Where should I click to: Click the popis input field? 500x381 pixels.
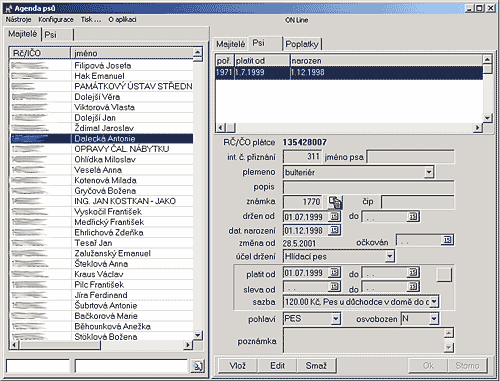tap(368, 187)
